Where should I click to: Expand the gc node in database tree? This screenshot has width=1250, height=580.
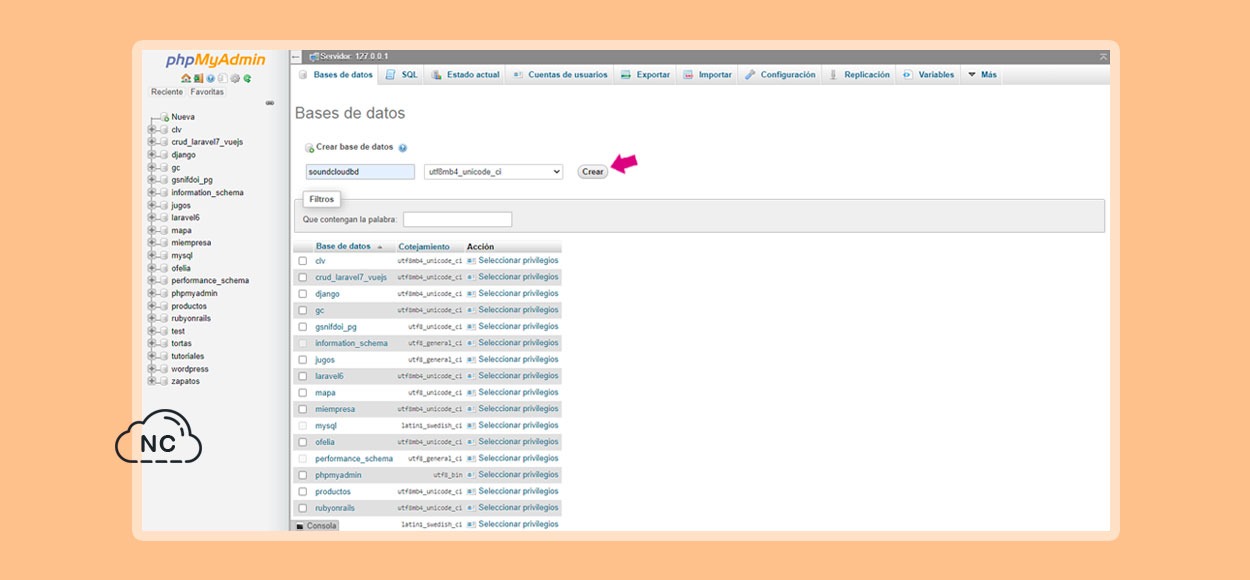pyautogui.click(x=152, y=168)
